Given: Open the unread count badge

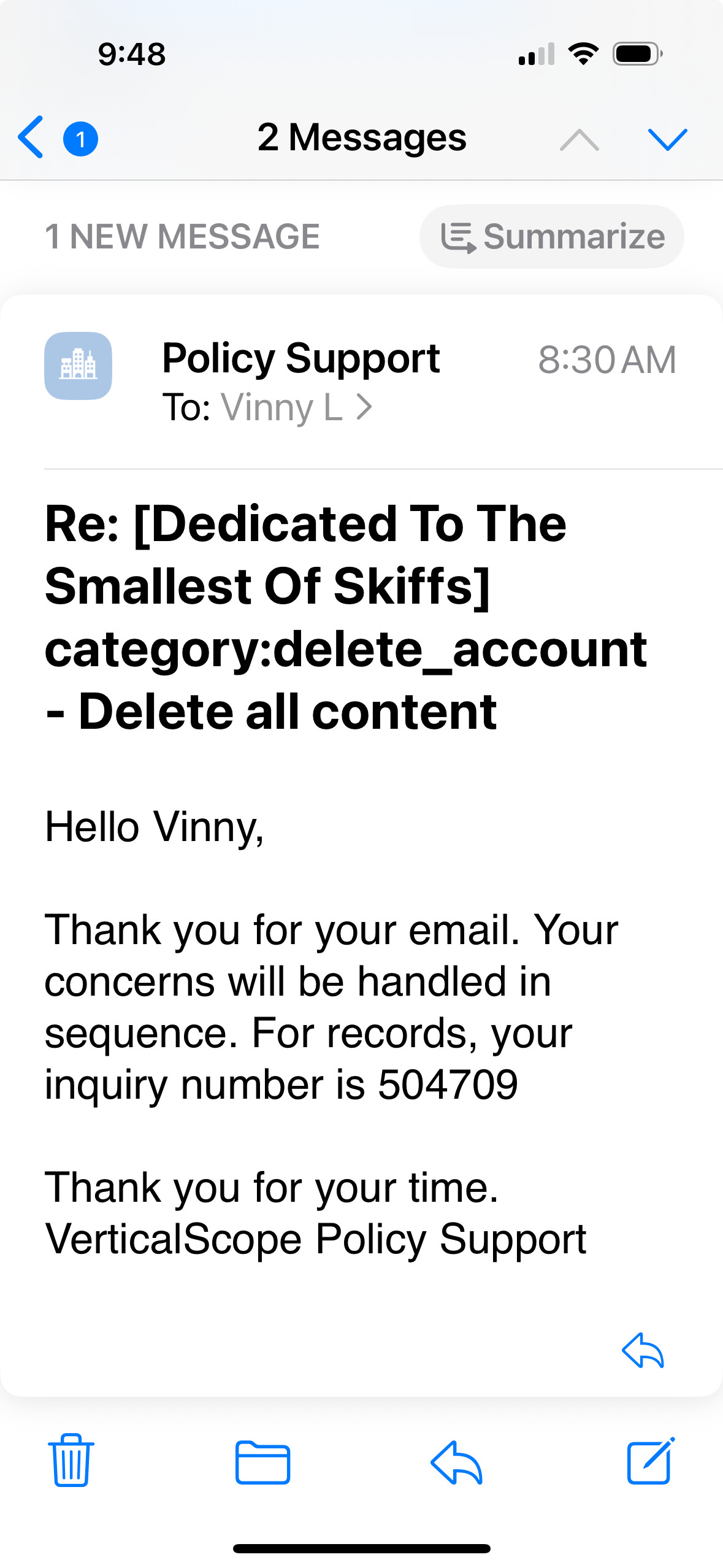Looking at the screenshot, I should [80, 139].
